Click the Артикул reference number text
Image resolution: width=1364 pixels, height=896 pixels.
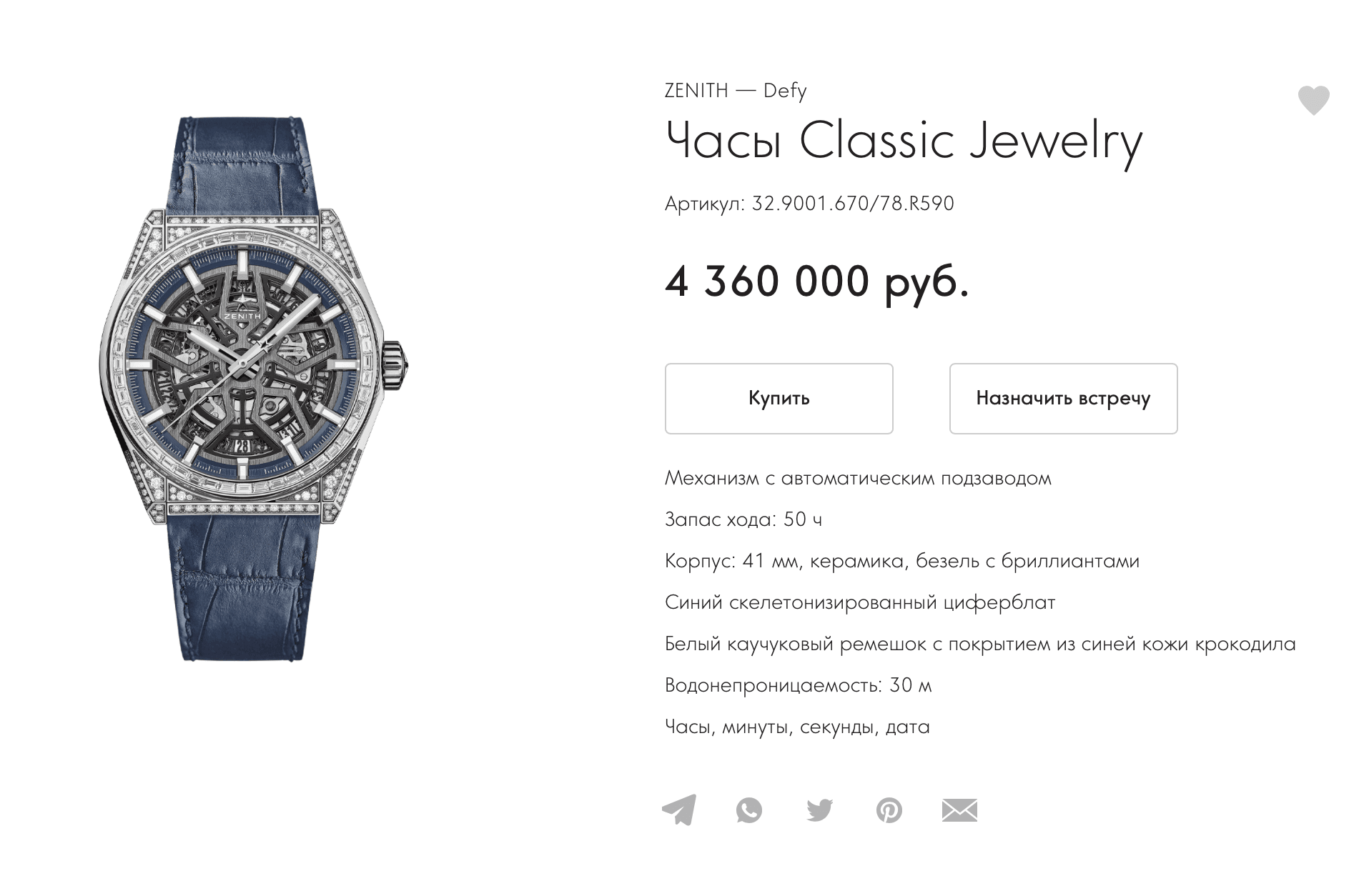(809, 204)
